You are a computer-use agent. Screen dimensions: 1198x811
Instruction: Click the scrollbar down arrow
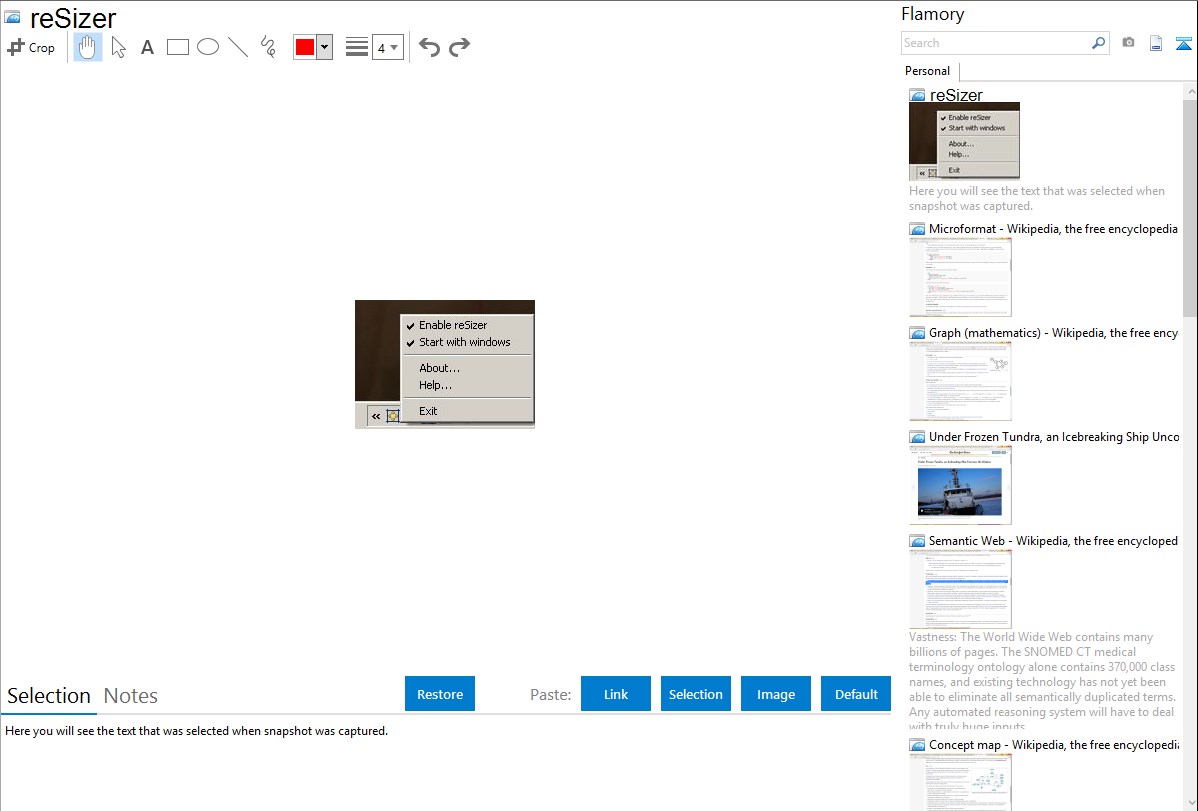(1190, 803)
